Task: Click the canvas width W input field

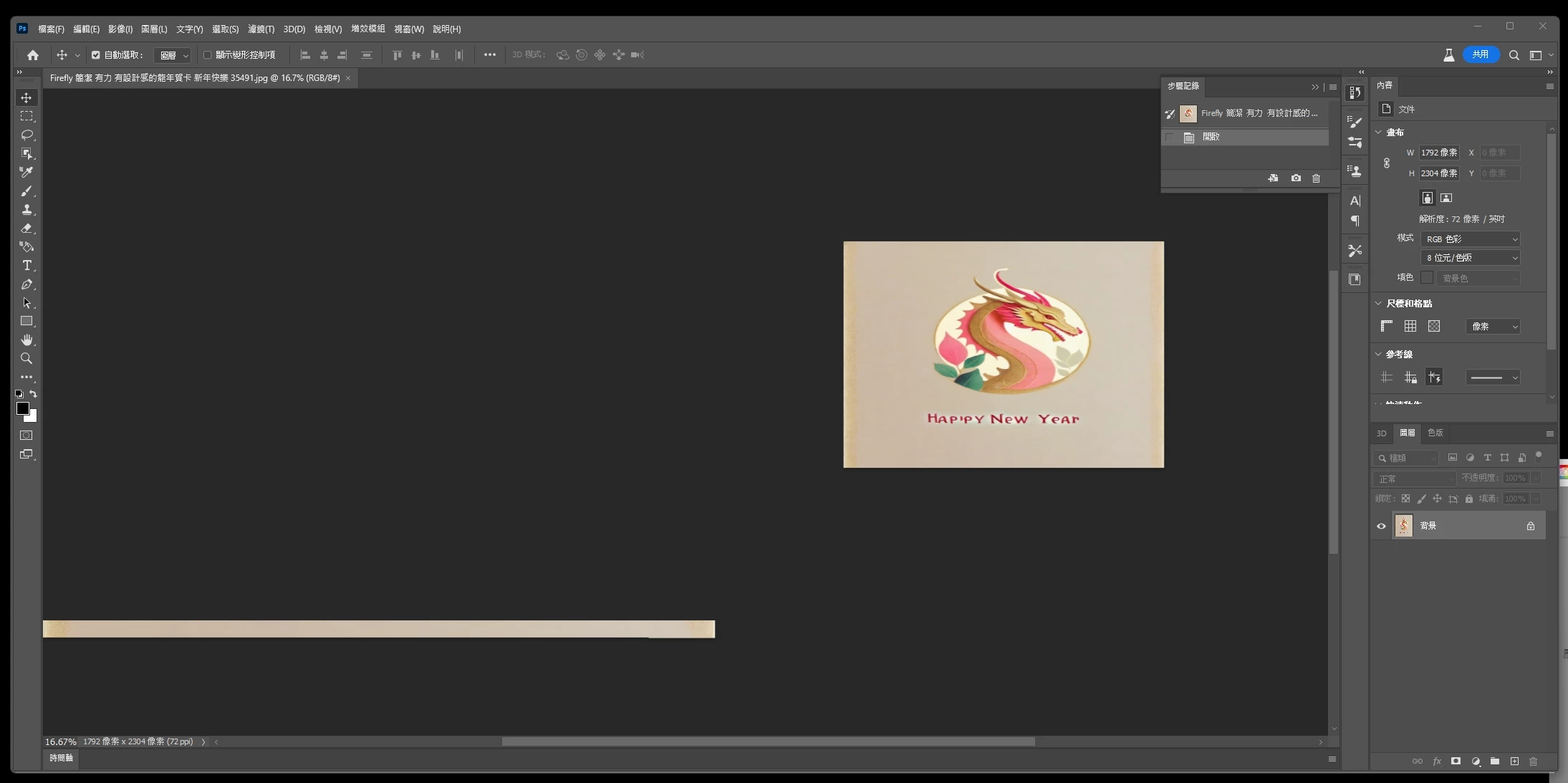Action: (x=1438, y=153)
